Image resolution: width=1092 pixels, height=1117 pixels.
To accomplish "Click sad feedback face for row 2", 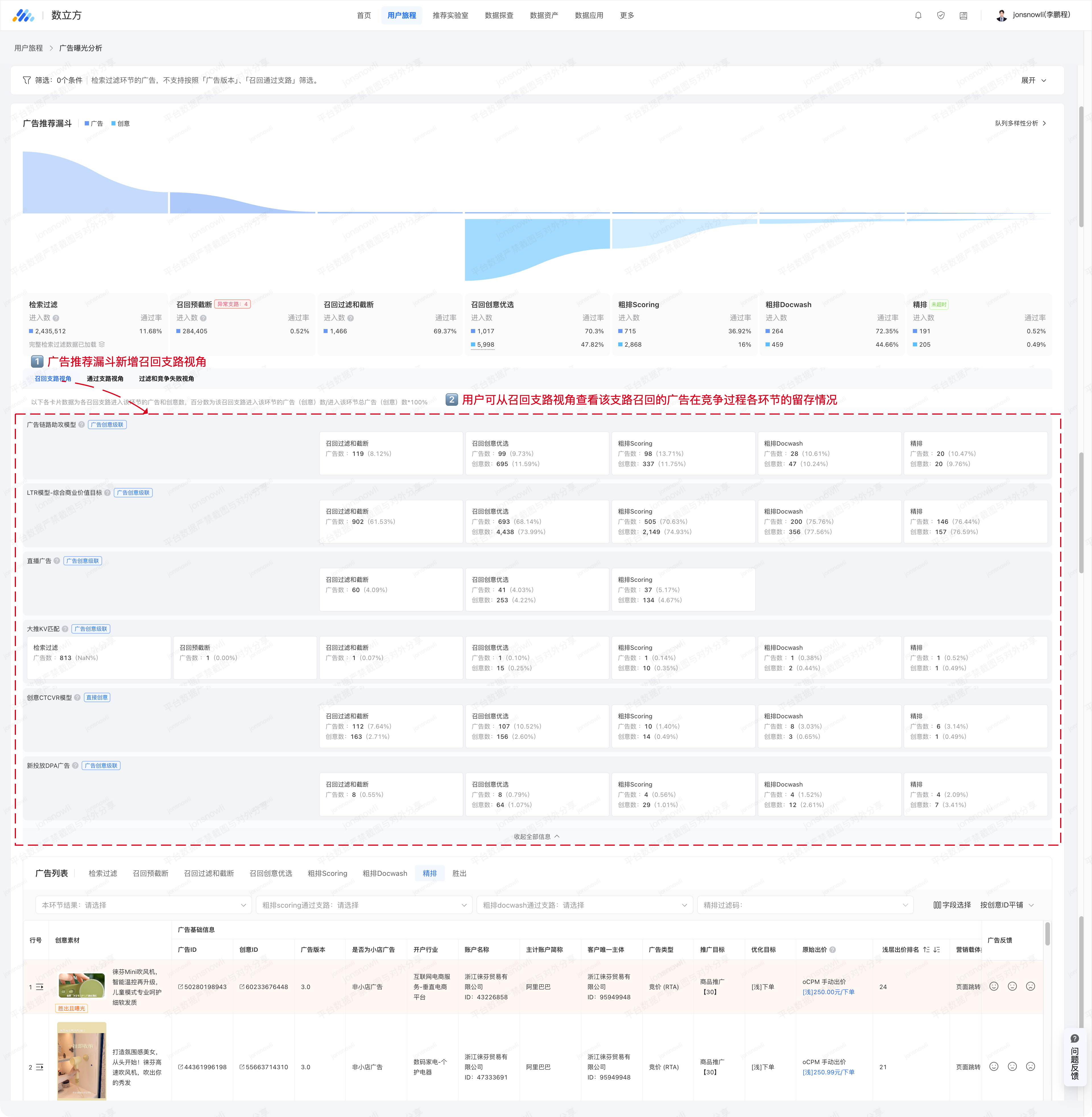I will coord(1030,1067).
